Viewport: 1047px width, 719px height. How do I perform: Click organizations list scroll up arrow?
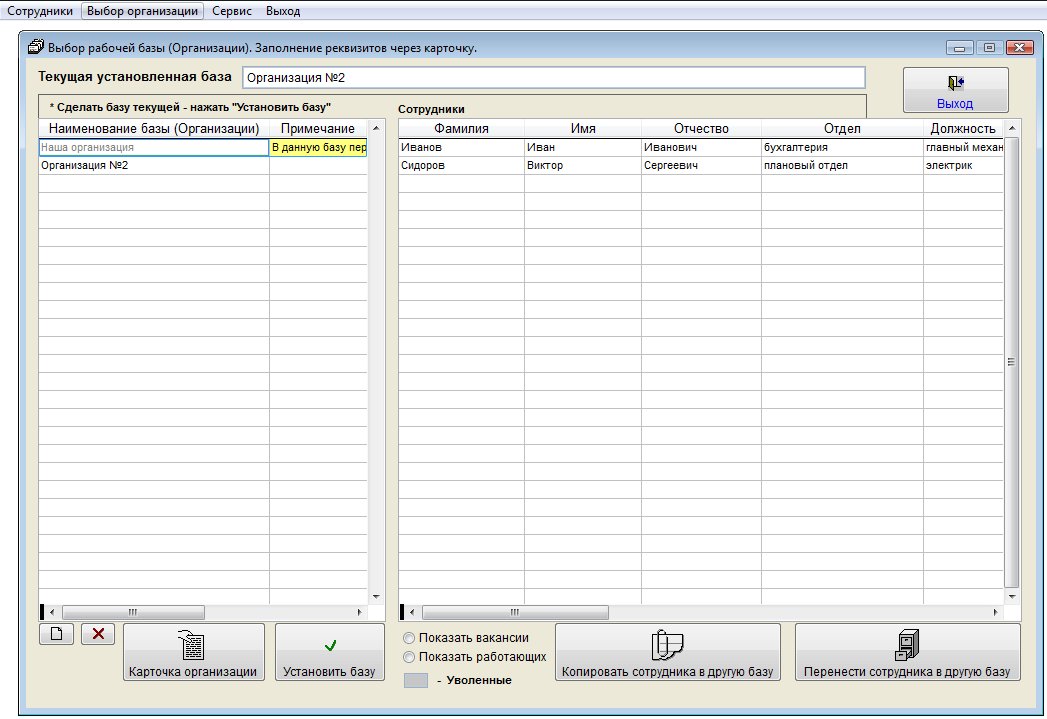coord(376,128)
